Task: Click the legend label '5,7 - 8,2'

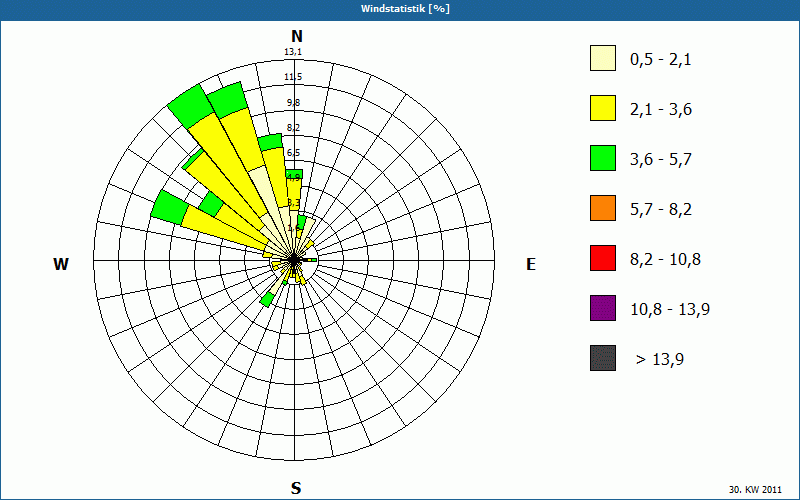Action: click(661, 210)
